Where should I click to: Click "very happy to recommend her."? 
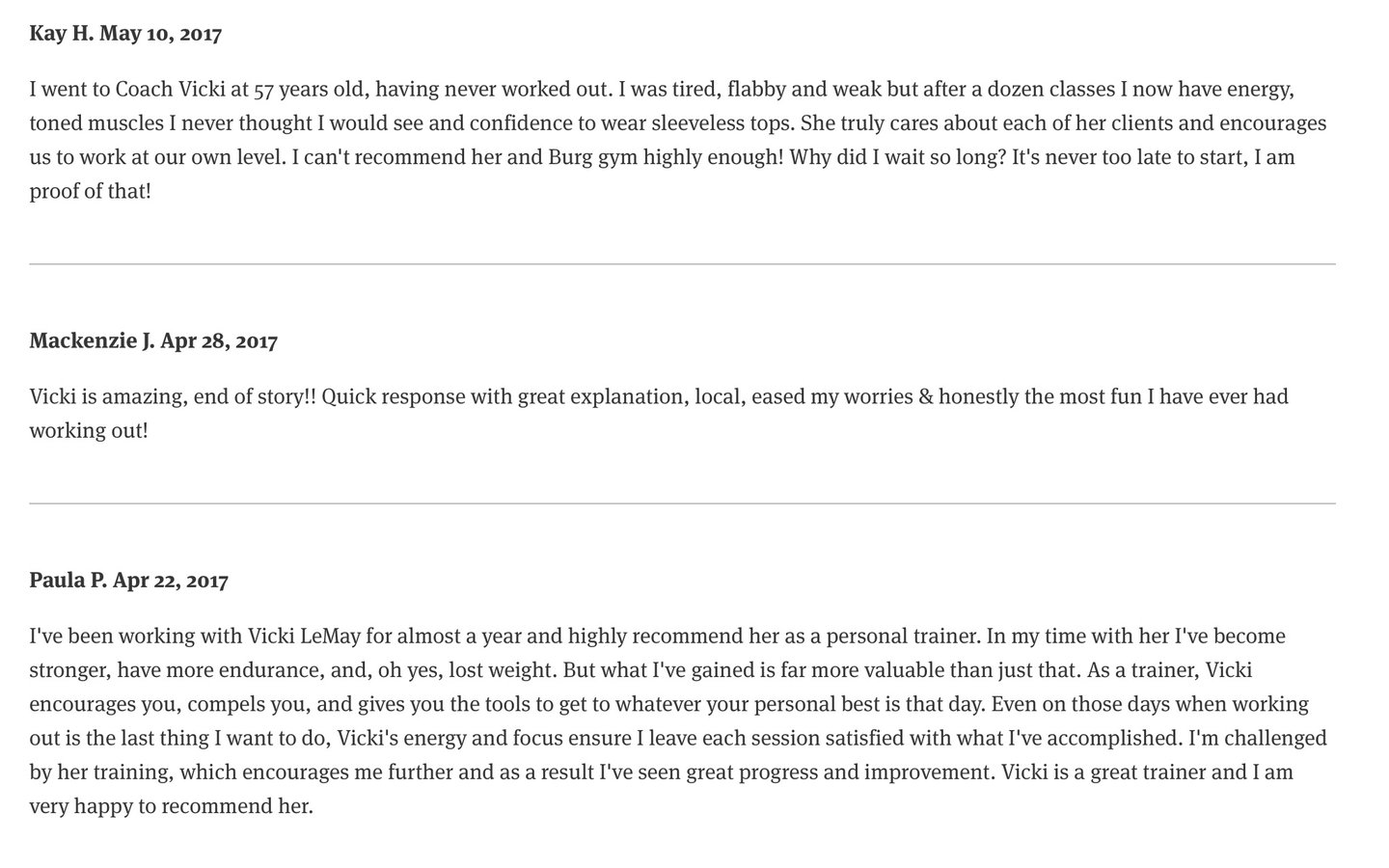point(171,806)
